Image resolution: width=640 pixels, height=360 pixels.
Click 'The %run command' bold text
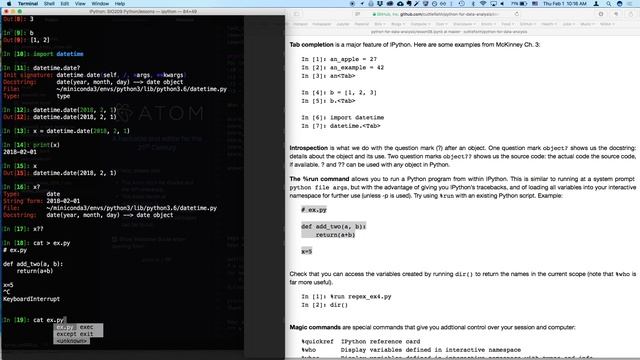pos(319,179)
